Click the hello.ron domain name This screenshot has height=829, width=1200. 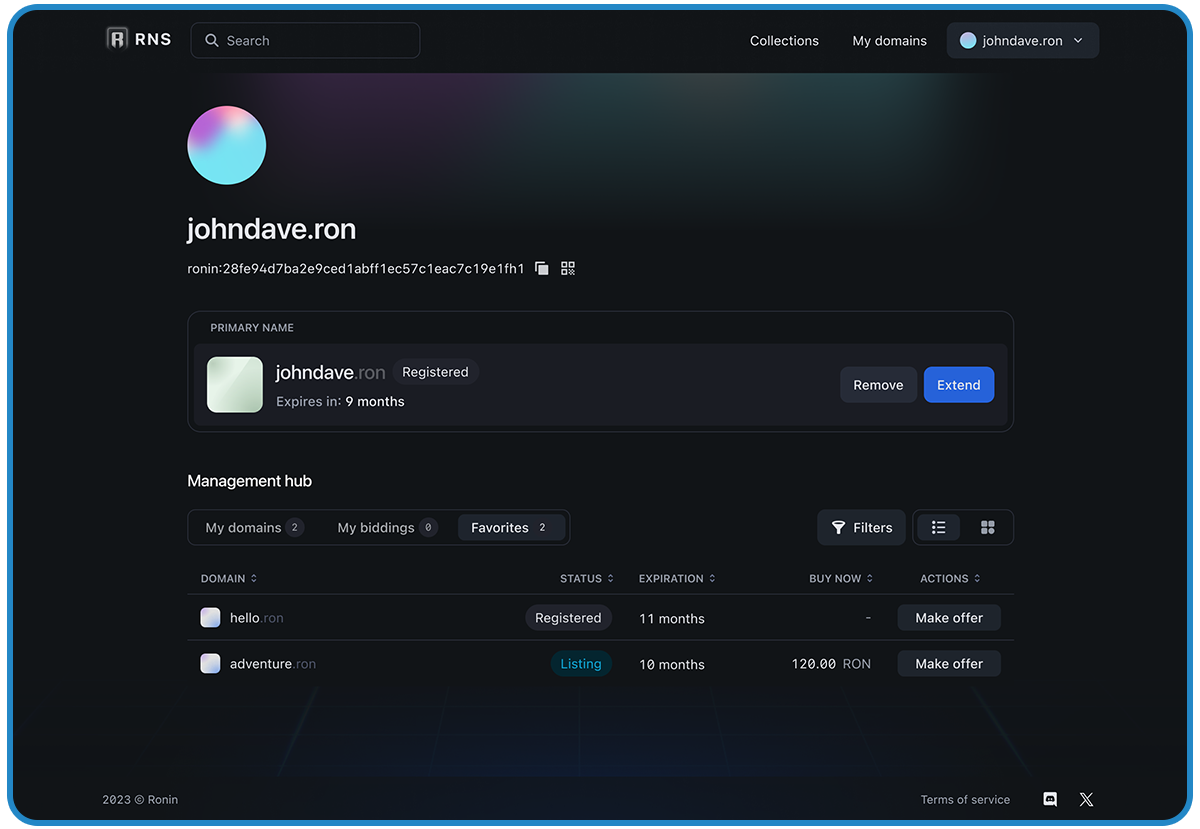(x=257, y=618)
